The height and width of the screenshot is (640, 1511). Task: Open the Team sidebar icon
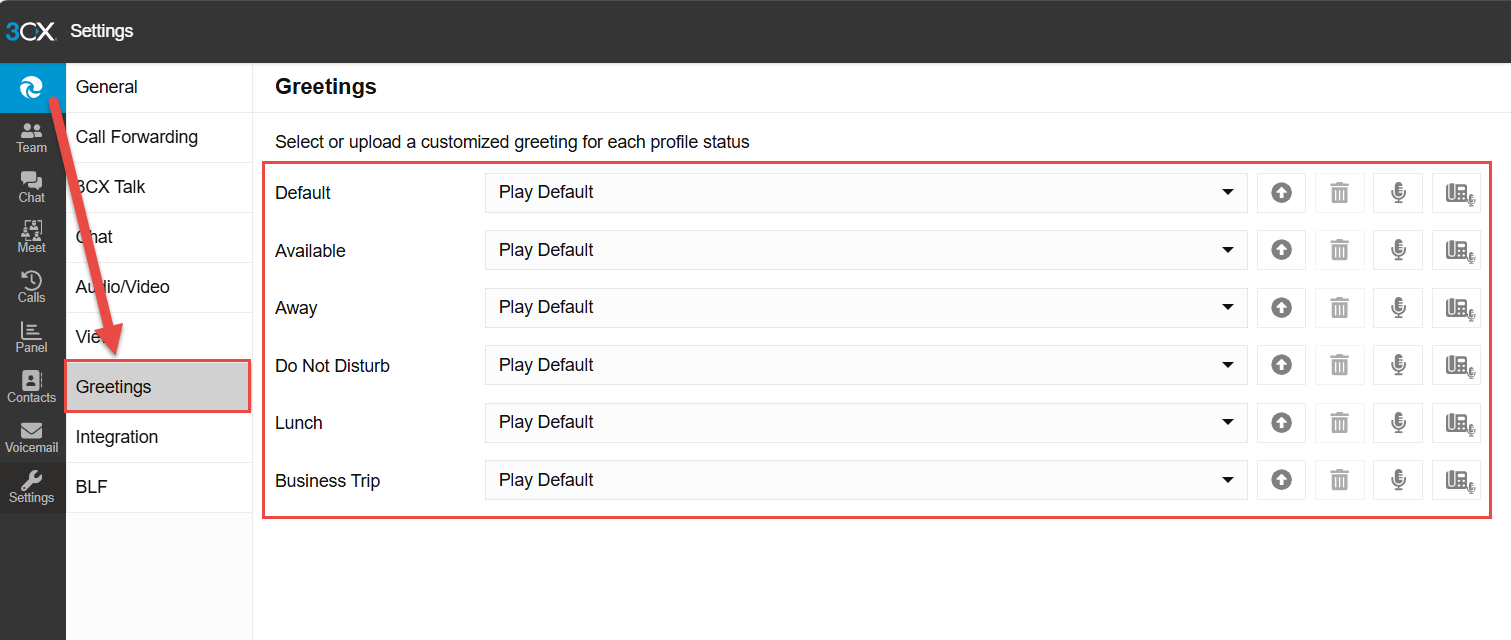tap(32, 138)
